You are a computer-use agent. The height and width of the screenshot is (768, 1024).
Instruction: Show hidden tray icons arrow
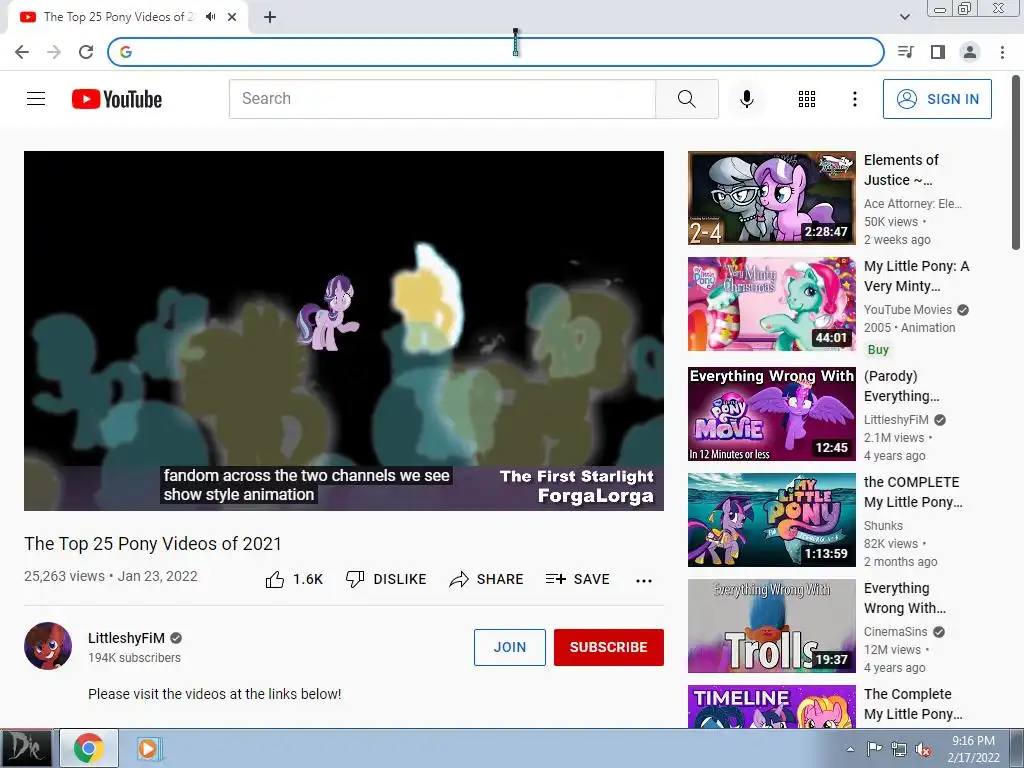[x=850, y=749]
